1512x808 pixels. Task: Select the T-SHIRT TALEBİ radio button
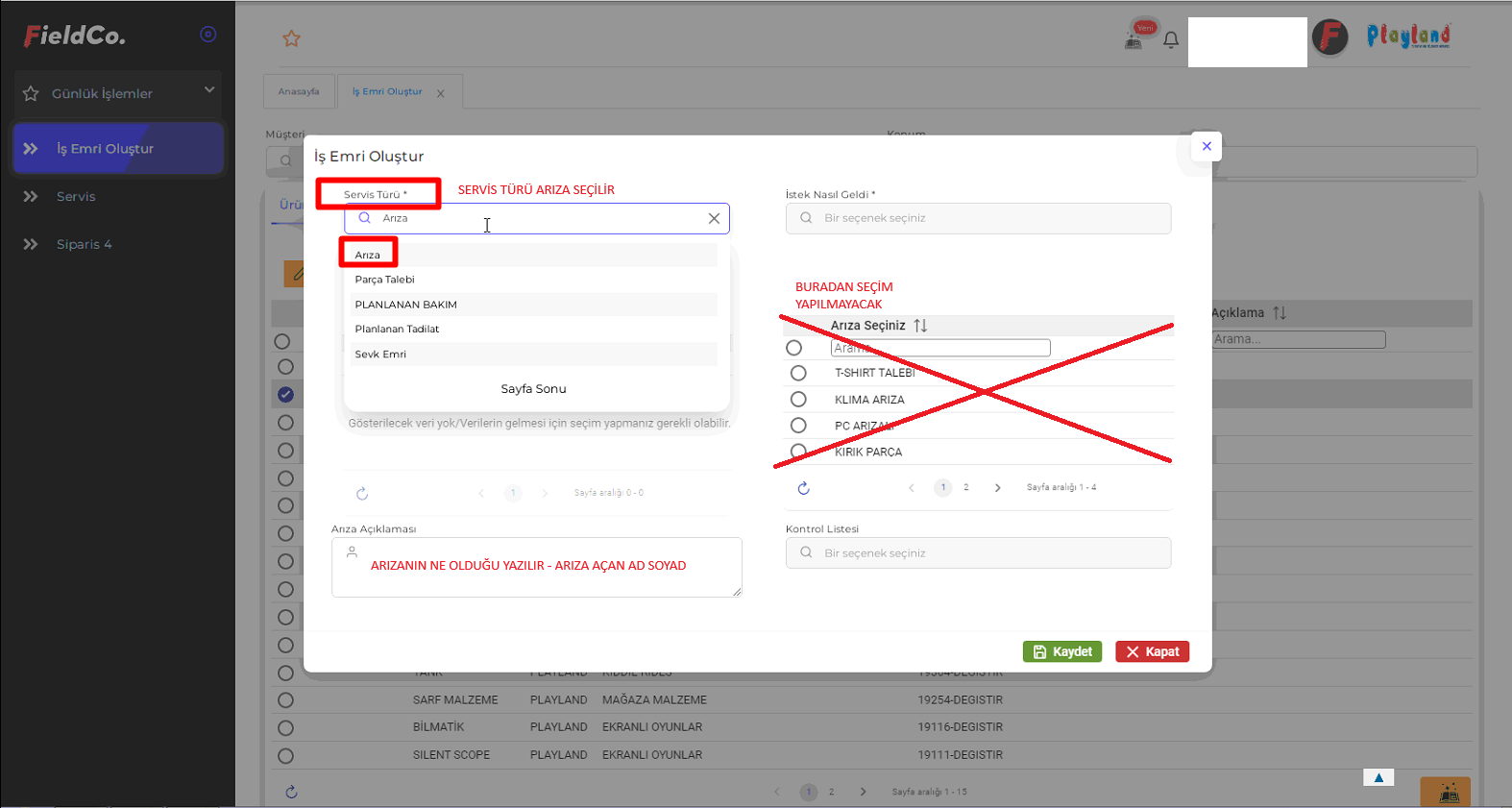798,373
